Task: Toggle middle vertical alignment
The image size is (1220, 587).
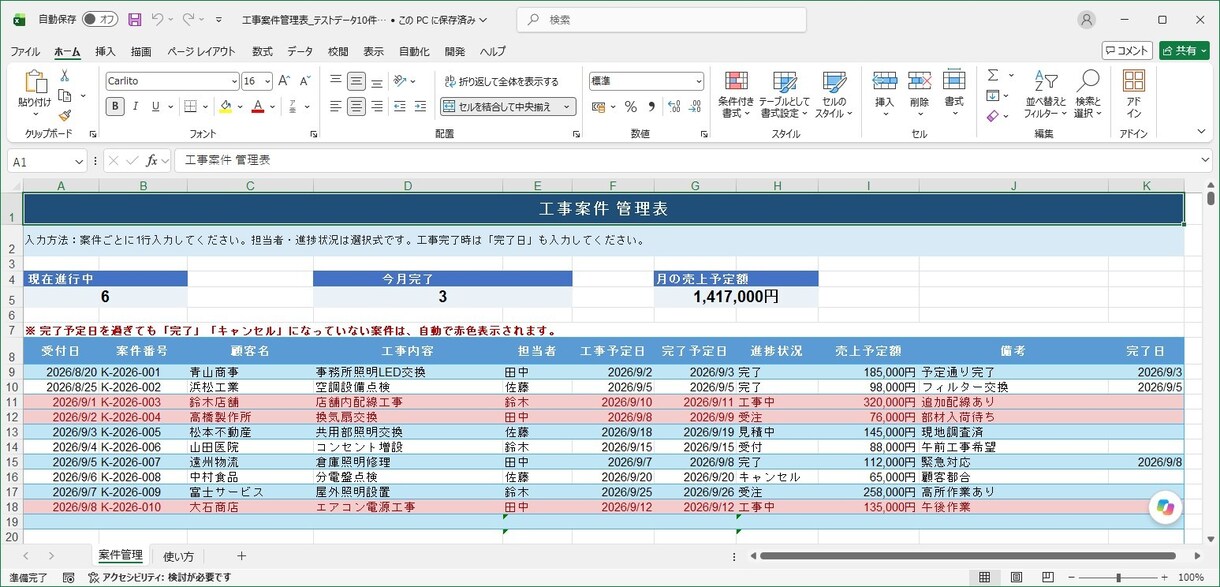Action: coord(357,81)
